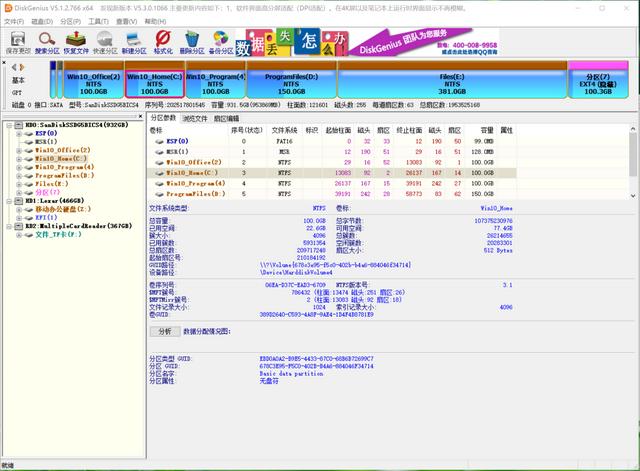The width and height of the screenshot is (640, 471).
Task: Click the 删除分区 delete partition icon
Action: point(192,41)
